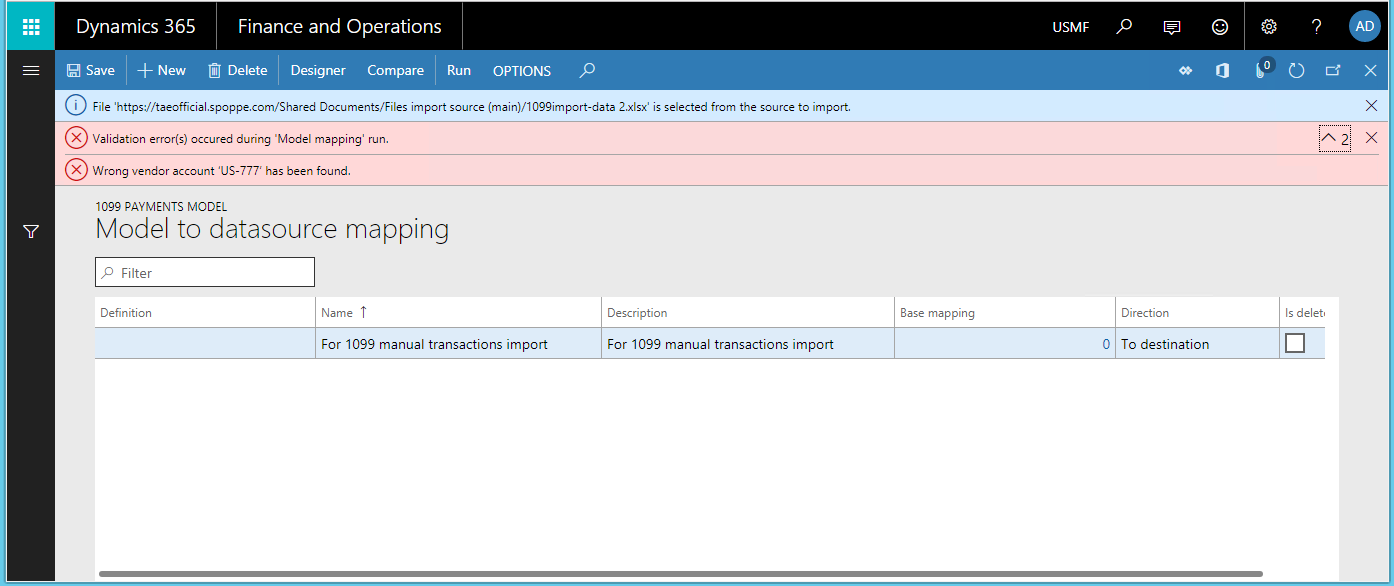Open the app launcher waffle icon
The width and height of the screenshot is (1394, 586).
[31, 27]
